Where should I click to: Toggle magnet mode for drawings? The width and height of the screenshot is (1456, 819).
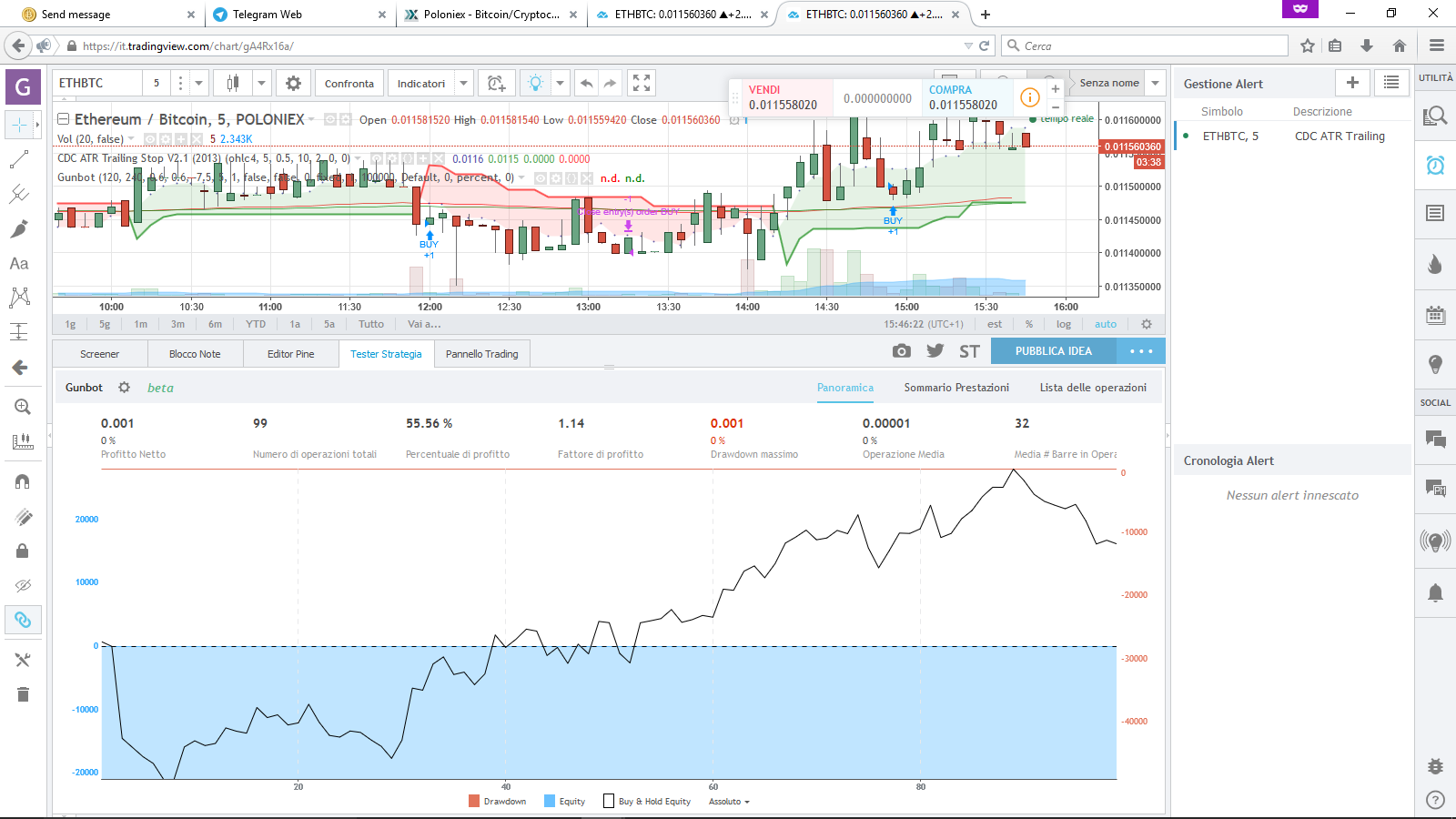23,481
